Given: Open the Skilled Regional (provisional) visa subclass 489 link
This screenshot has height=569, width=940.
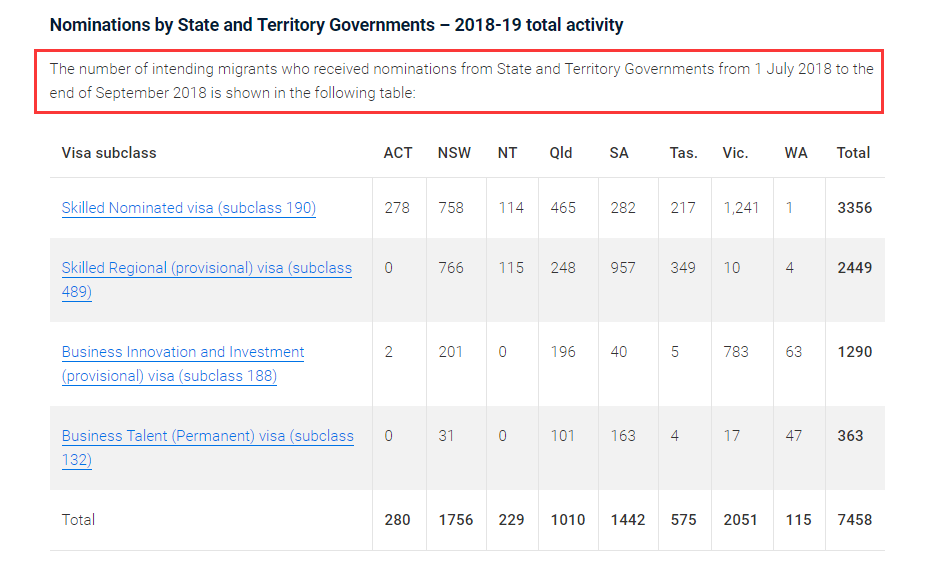Looking at the screenshot, I should click(206, 268).
